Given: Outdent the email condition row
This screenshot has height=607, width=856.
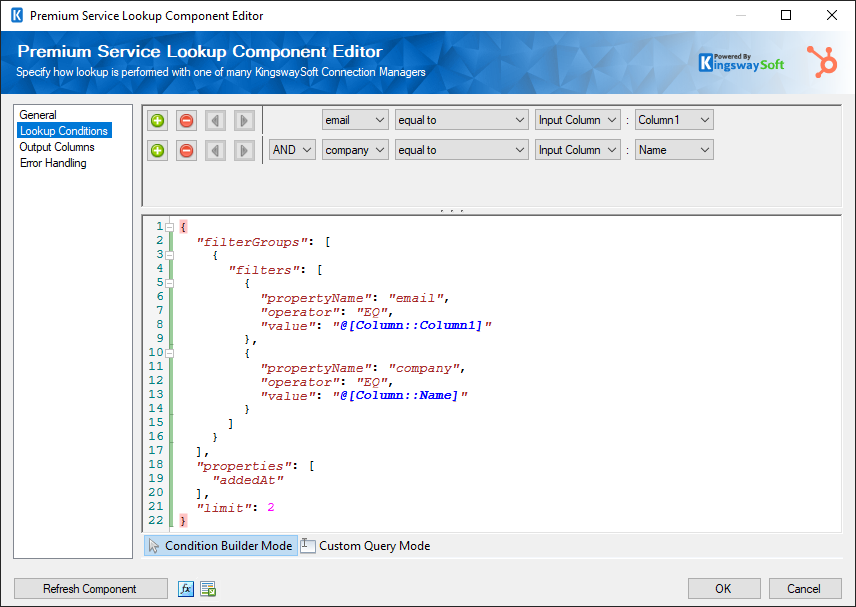Looking at the screenshot, I should [x=215, y=120].
